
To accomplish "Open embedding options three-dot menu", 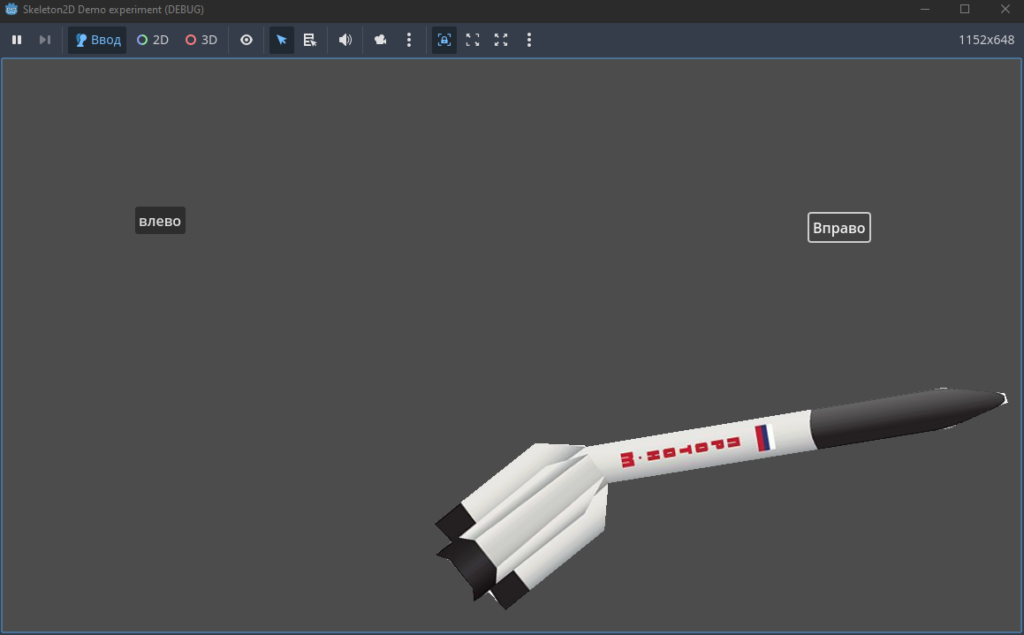I will coord(529,40).
